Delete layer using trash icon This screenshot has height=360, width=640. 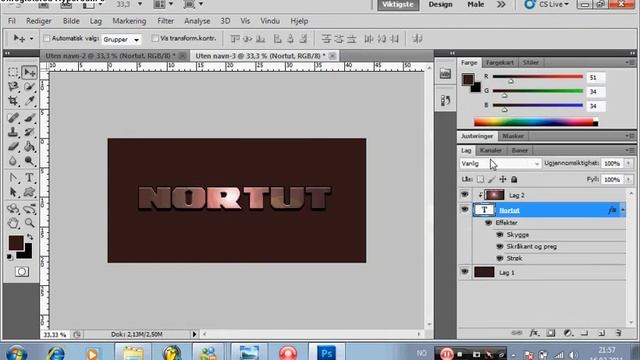(618, 333)
